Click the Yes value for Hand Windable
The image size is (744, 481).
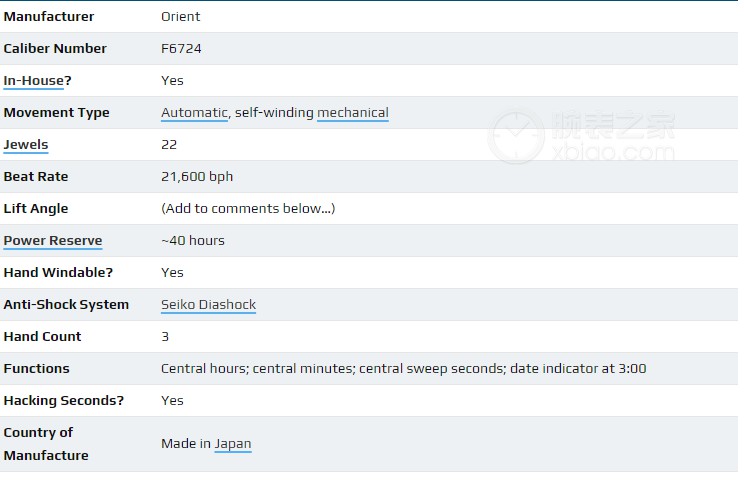click(172, 273)
